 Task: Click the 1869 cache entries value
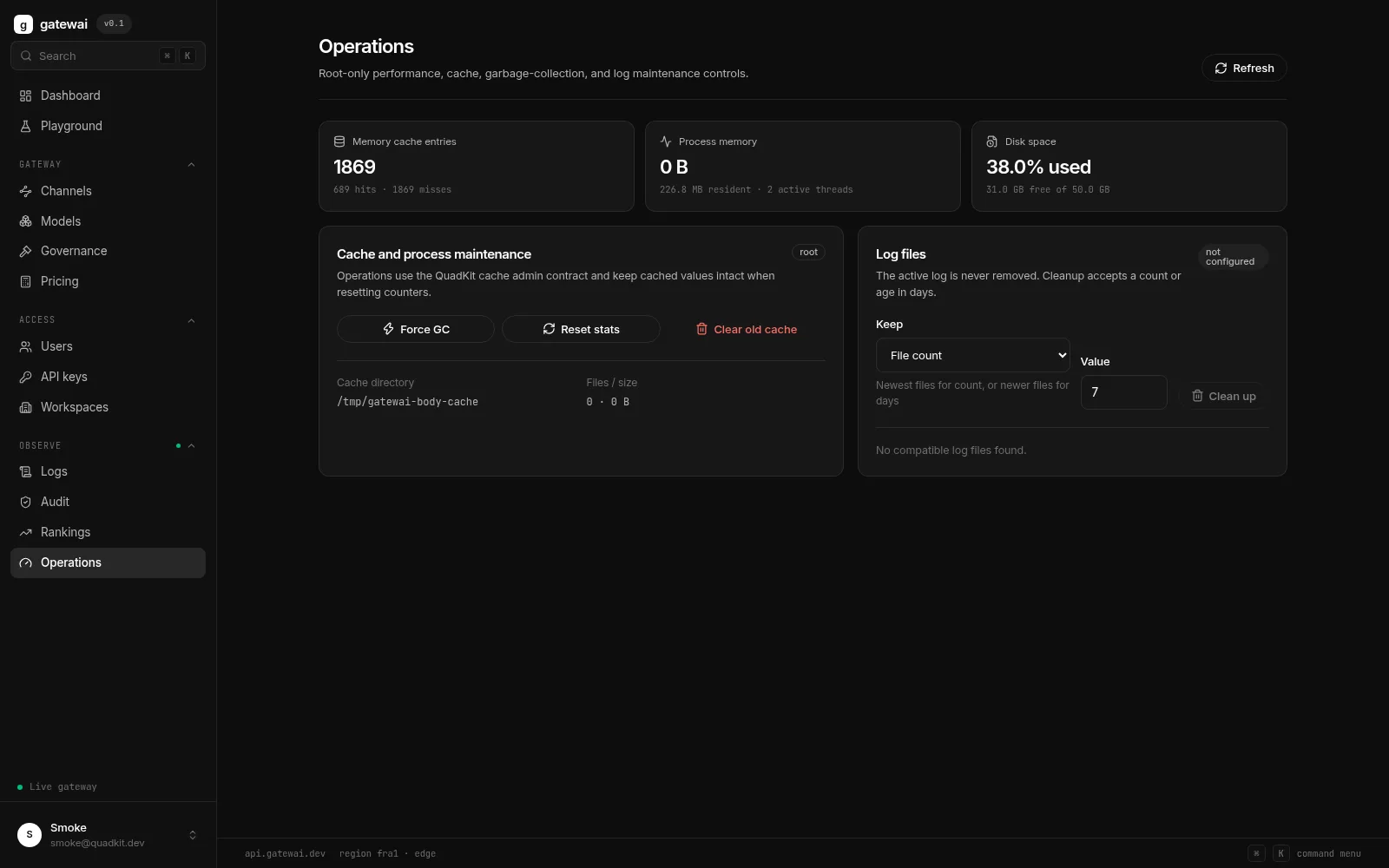click(x=354, y=167)
